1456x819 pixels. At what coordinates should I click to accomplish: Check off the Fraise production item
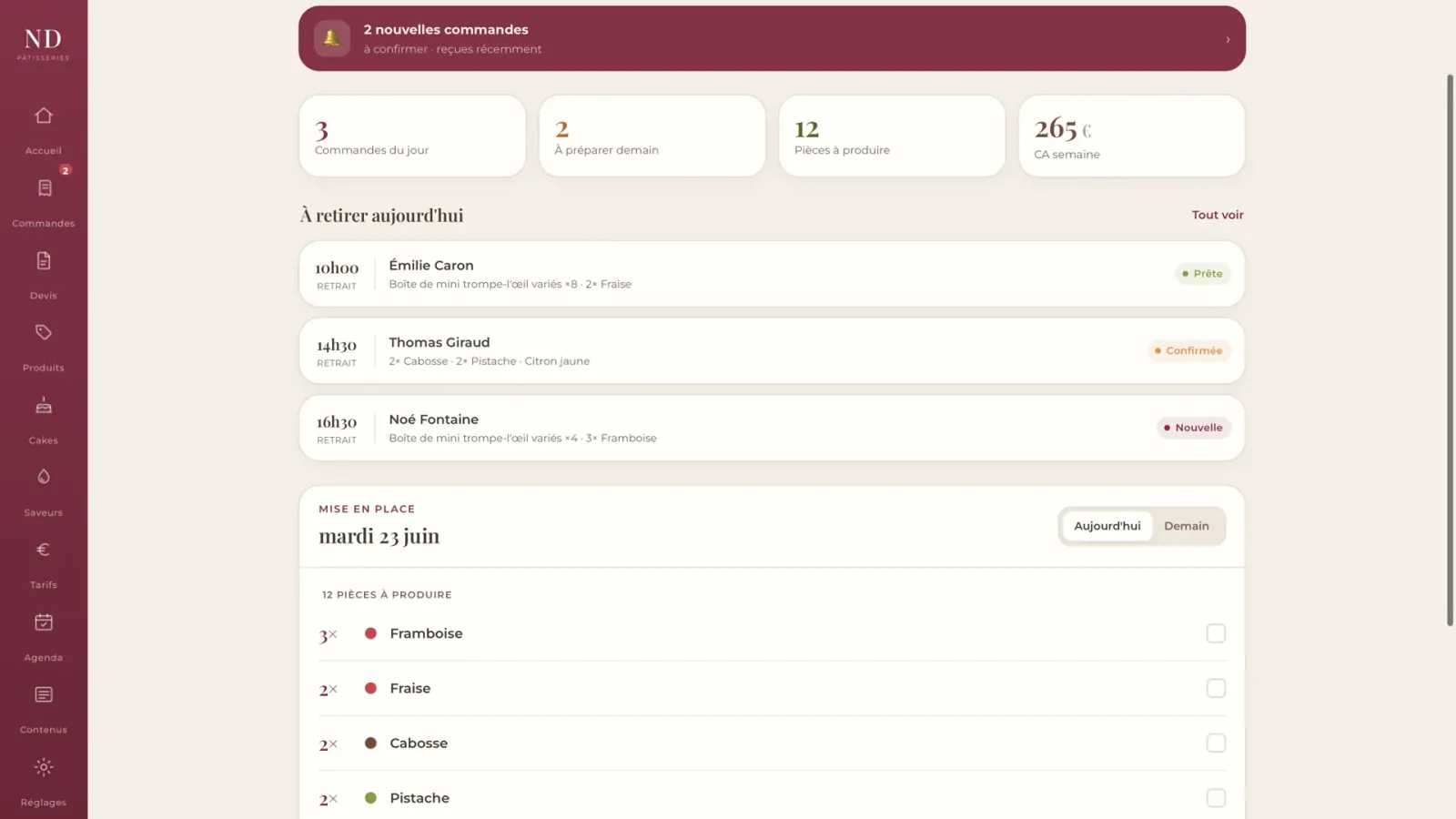[x=1216, y=688]
